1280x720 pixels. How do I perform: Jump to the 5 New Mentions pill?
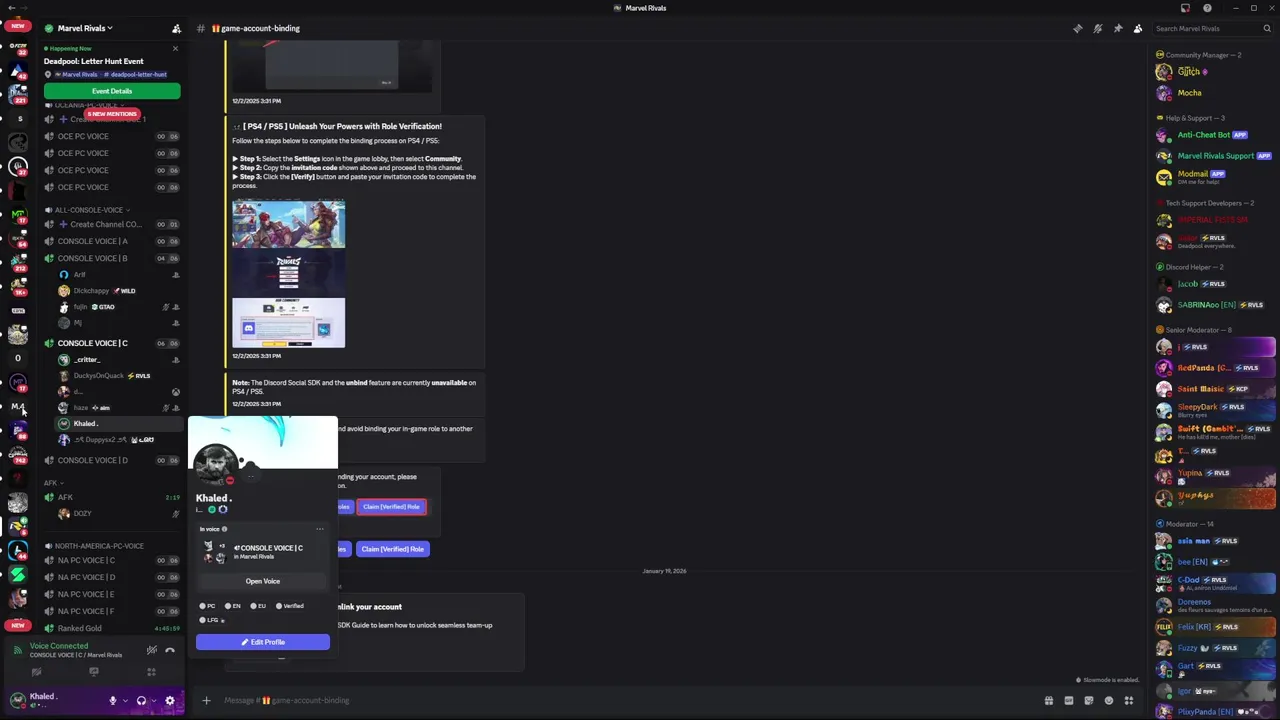112,114
